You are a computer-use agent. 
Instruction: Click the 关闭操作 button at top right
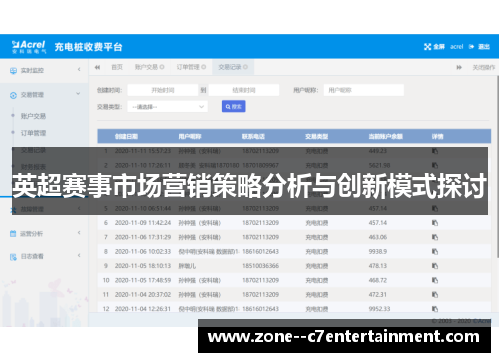click(x=484, y=67)
